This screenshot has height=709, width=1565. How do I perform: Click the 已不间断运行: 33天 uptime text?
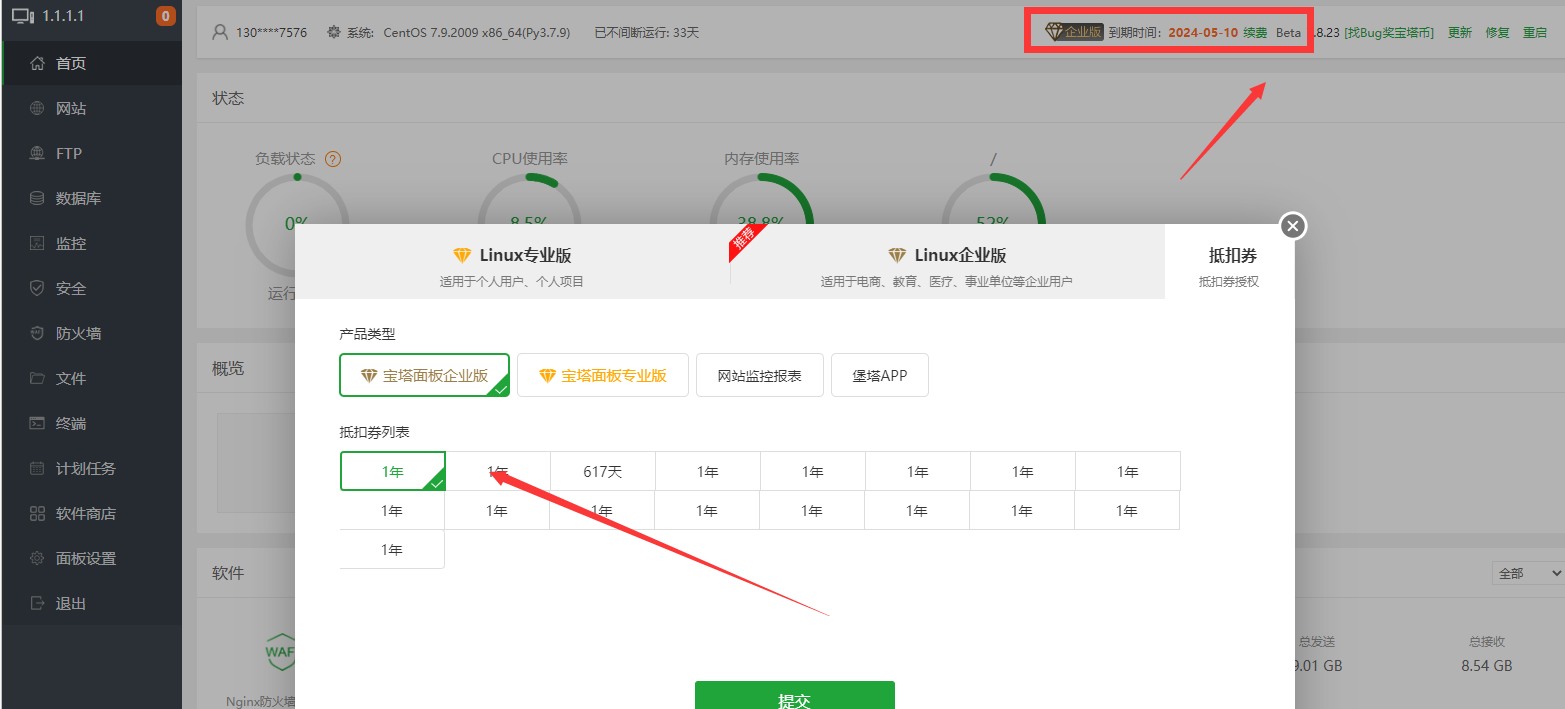coord(646,32)
